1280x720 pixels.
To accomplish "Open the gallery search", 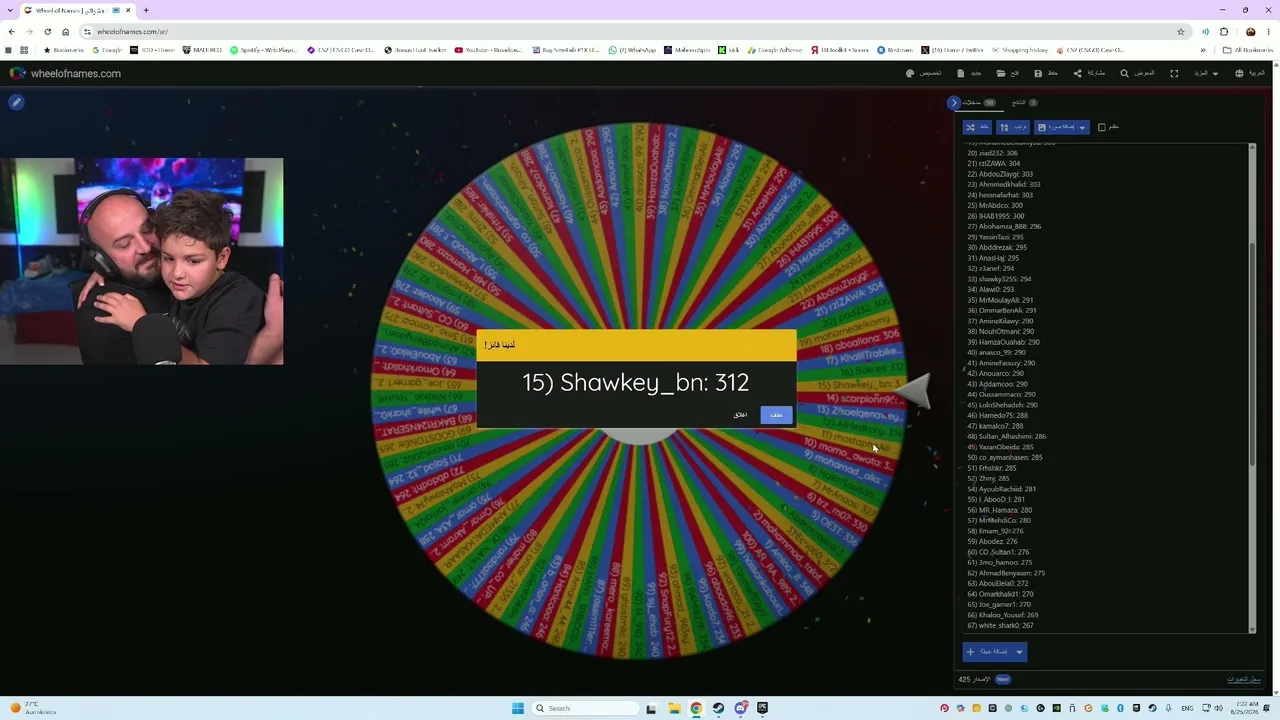I will coord(1137,73).
